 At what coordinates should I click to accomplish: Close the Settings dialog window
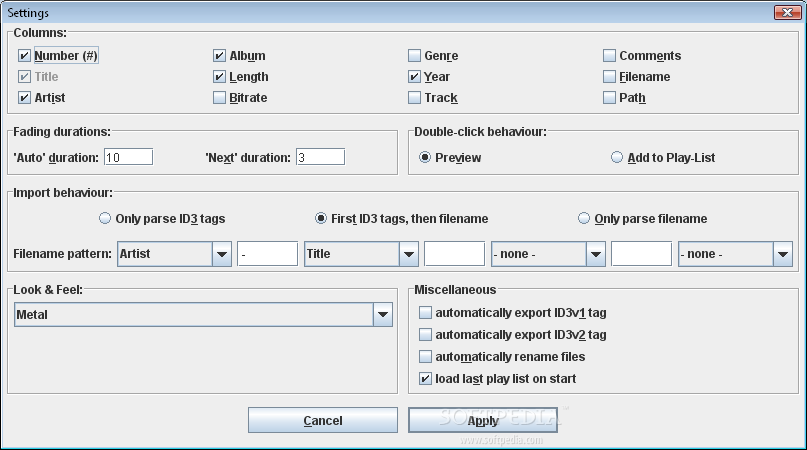tap(787, 12)
